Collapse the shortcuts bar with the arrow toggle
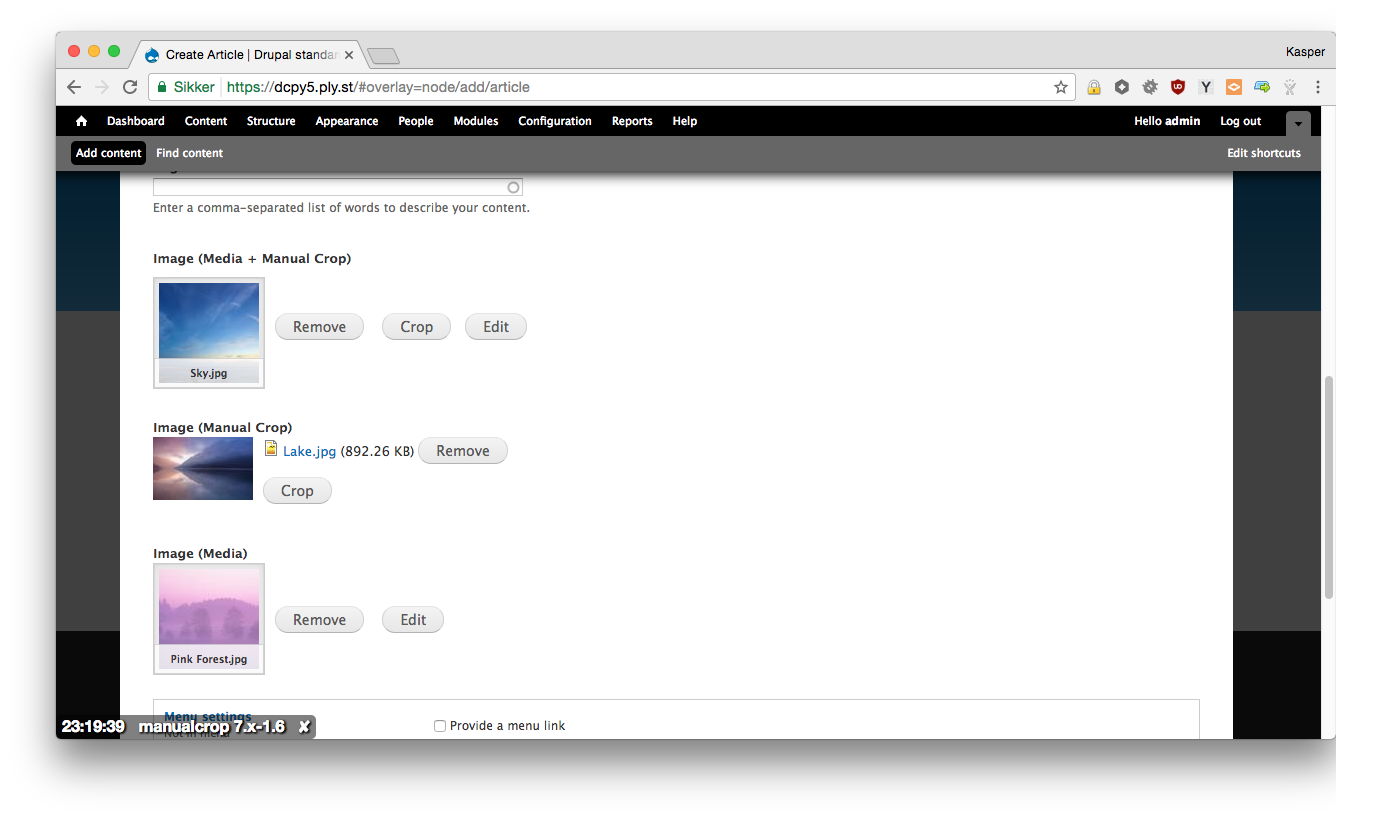1392x819 pixels. [x=1298, y=124]
